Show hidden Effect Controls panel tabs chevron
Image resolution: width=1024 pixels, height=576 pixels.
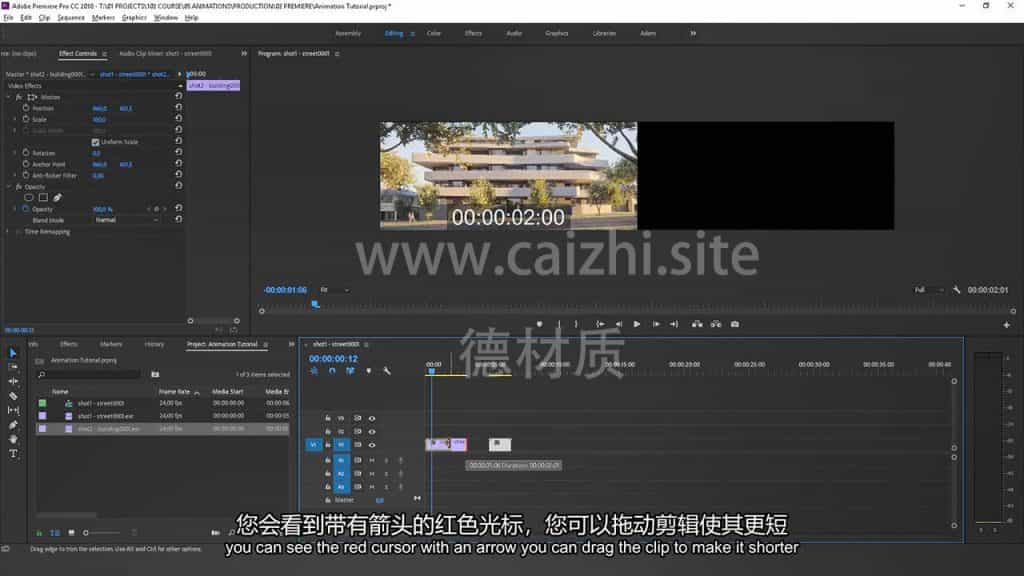coord(244,54)
